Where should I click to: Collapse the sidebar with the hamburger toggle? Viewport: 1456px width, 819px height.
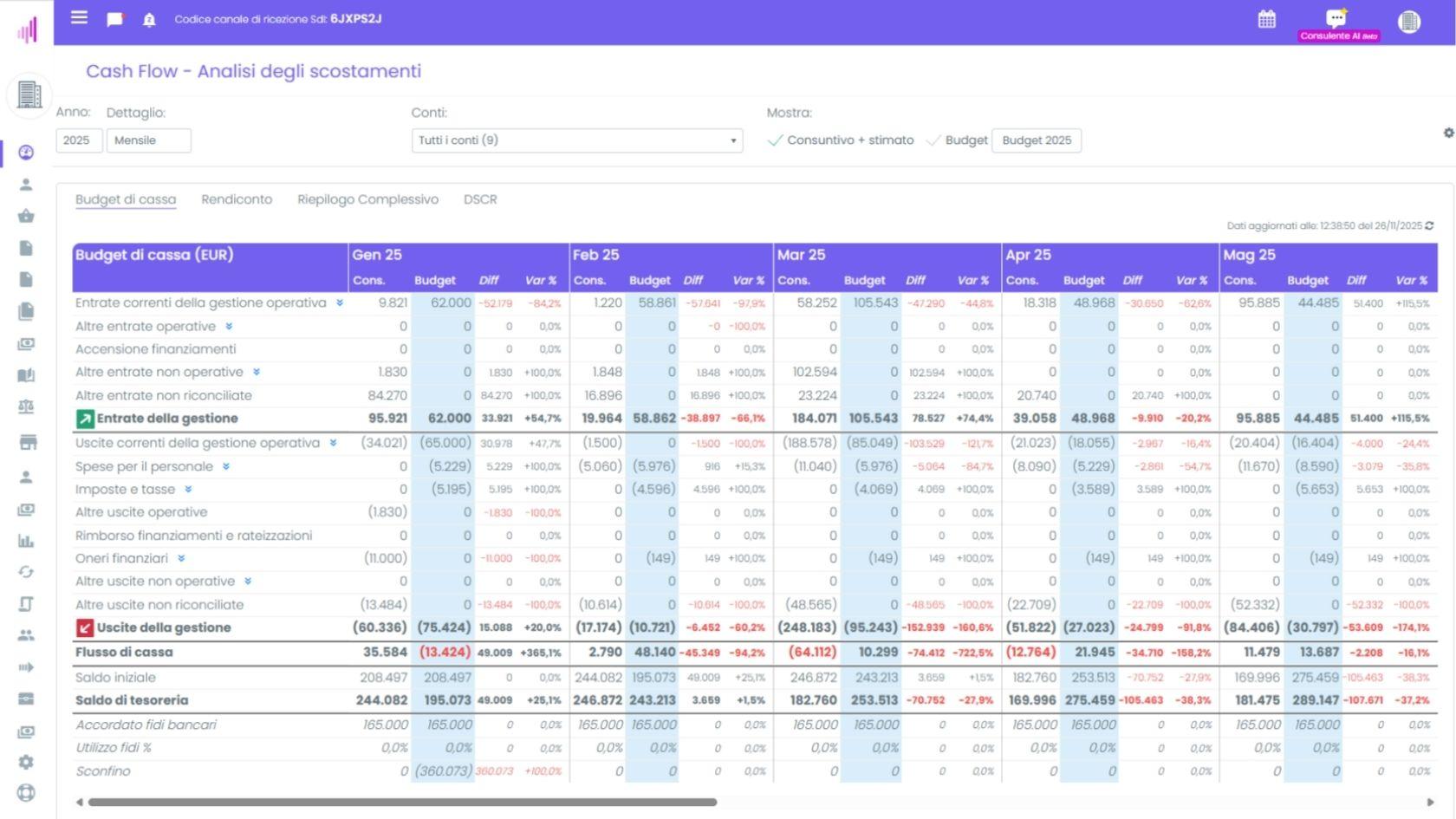point(78,17)
